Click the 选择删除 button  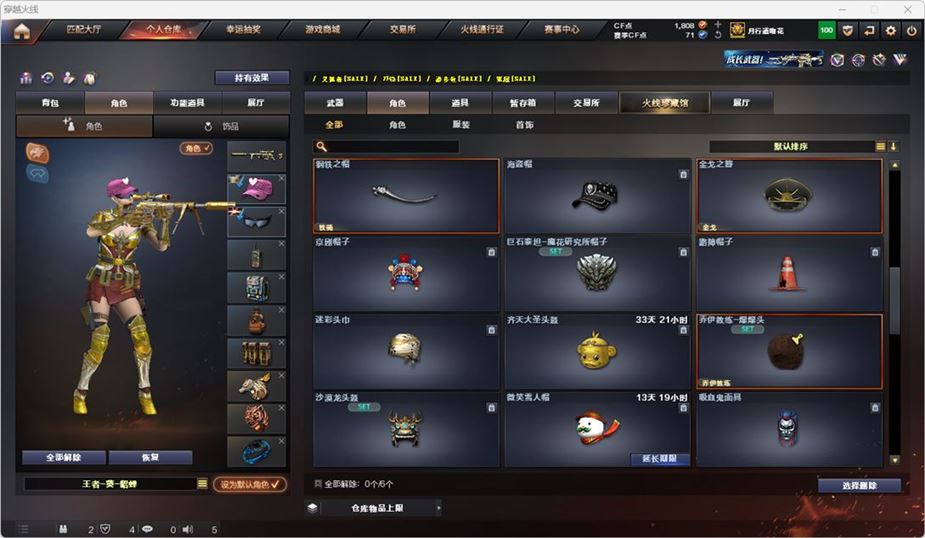click(859, 485)
